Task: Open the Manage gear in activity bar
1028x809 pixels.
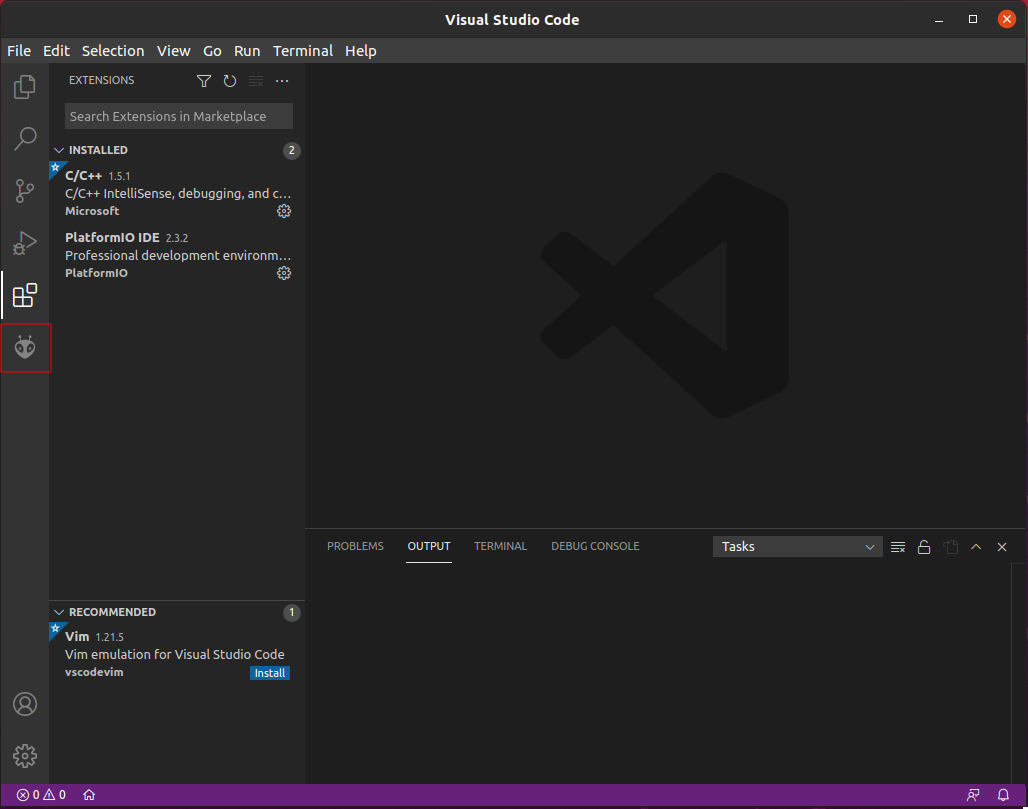Action: (x=25, y=756)
